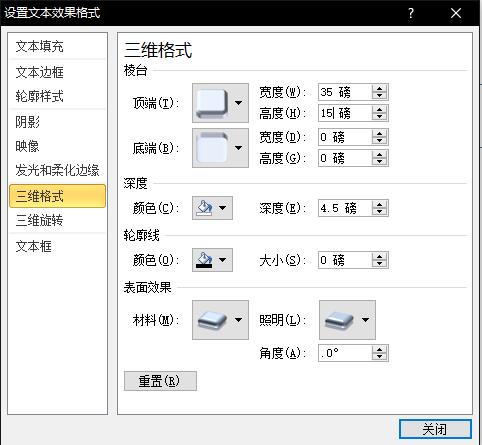Select 轮廓样式 category
Image resolution: width=482 pixels, height=445 pixels.
pyautogui.click(x=57, y=97)
